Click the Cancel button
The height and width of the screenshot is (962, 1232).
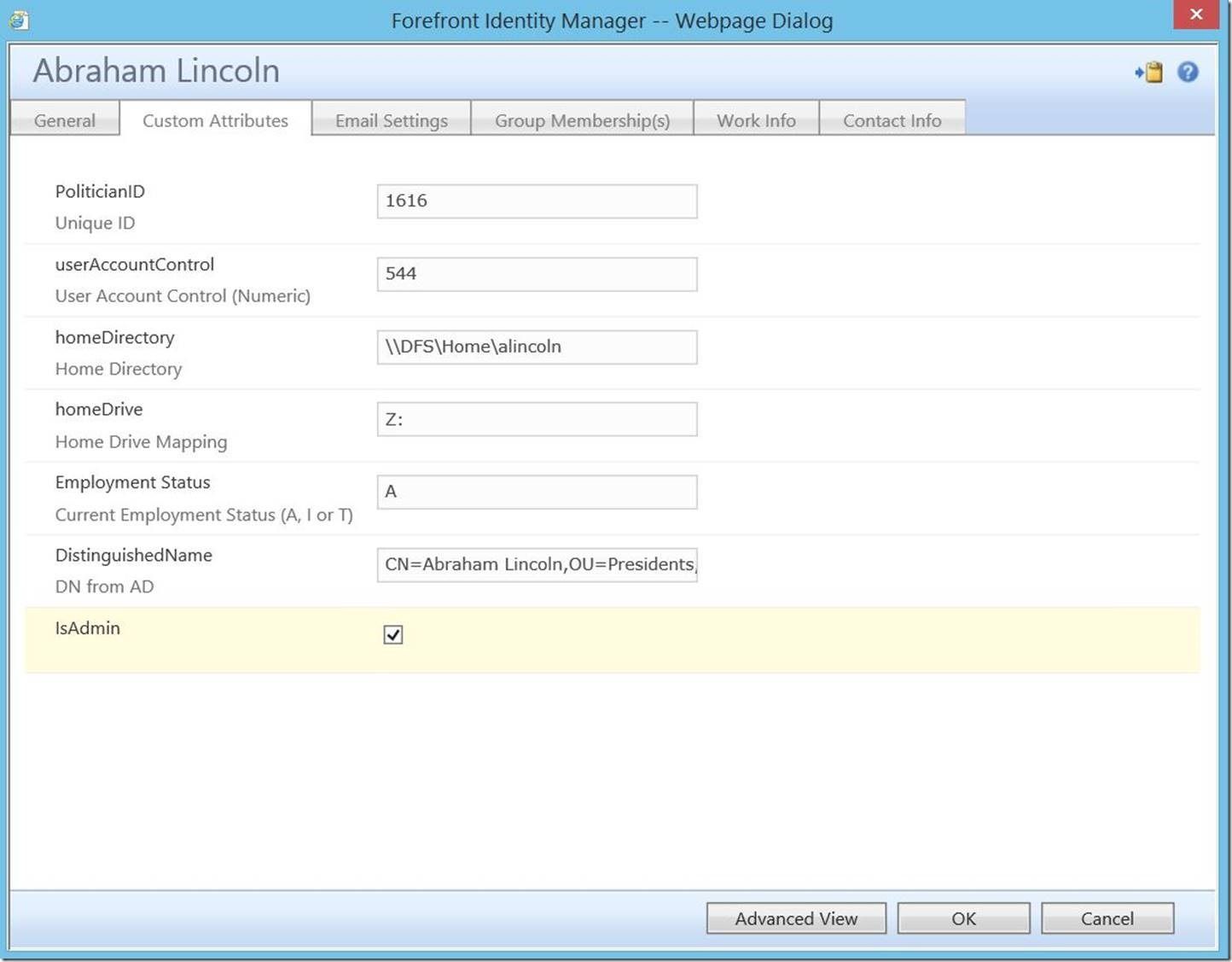tap(1107, 918)
